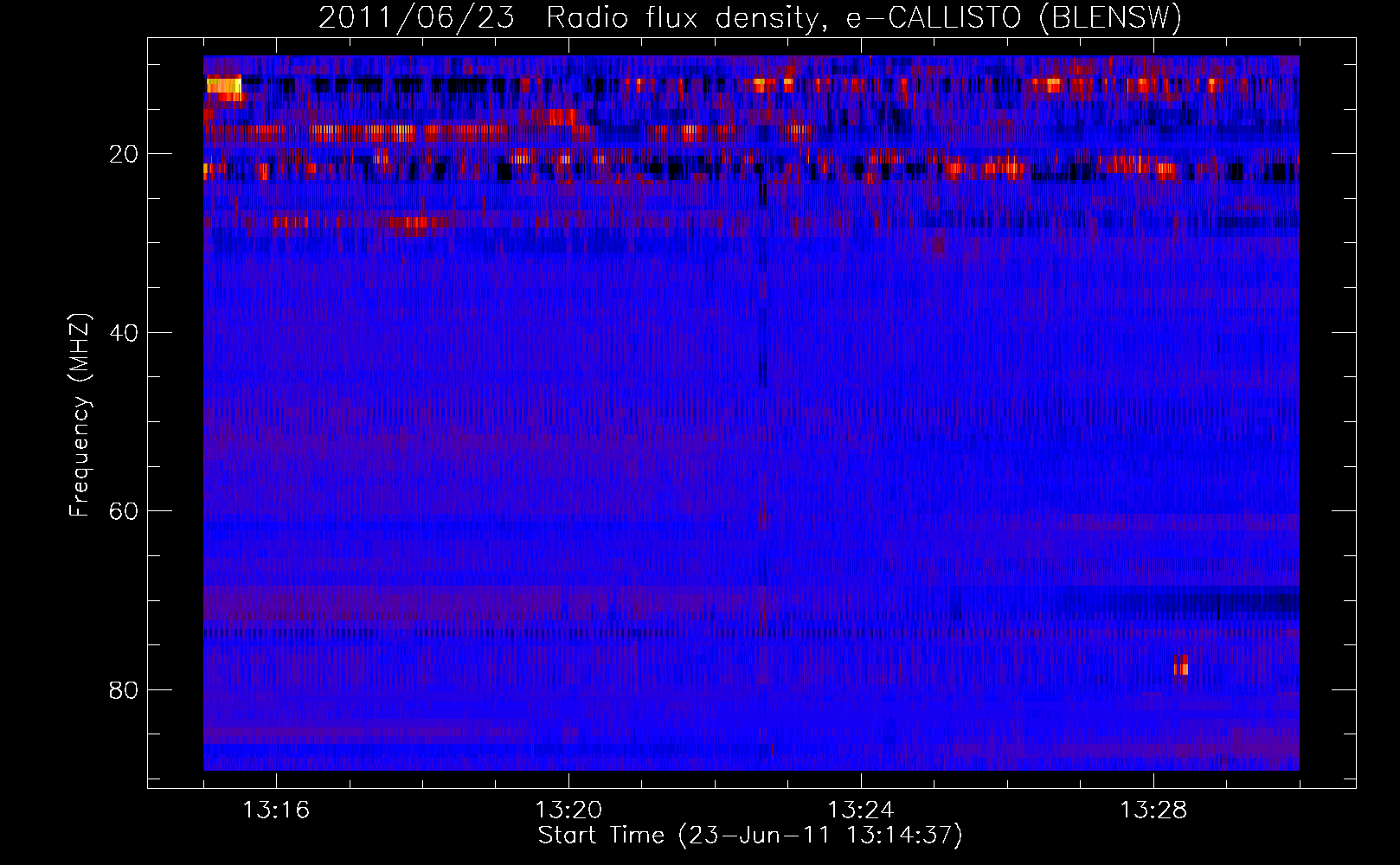
Task: Click the 80 MHz frequency tick label
Action: coord(124,690)
